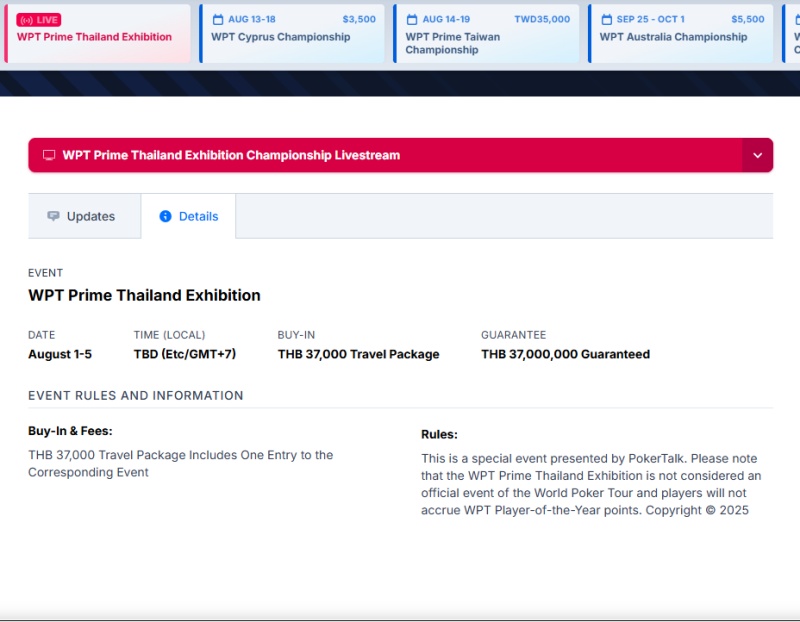Image resolution: width=800 pixels, height=622 pixels.
Task: Select the partially visible event card at right edge
Action: pyautogui.click(x=794, y=35)
